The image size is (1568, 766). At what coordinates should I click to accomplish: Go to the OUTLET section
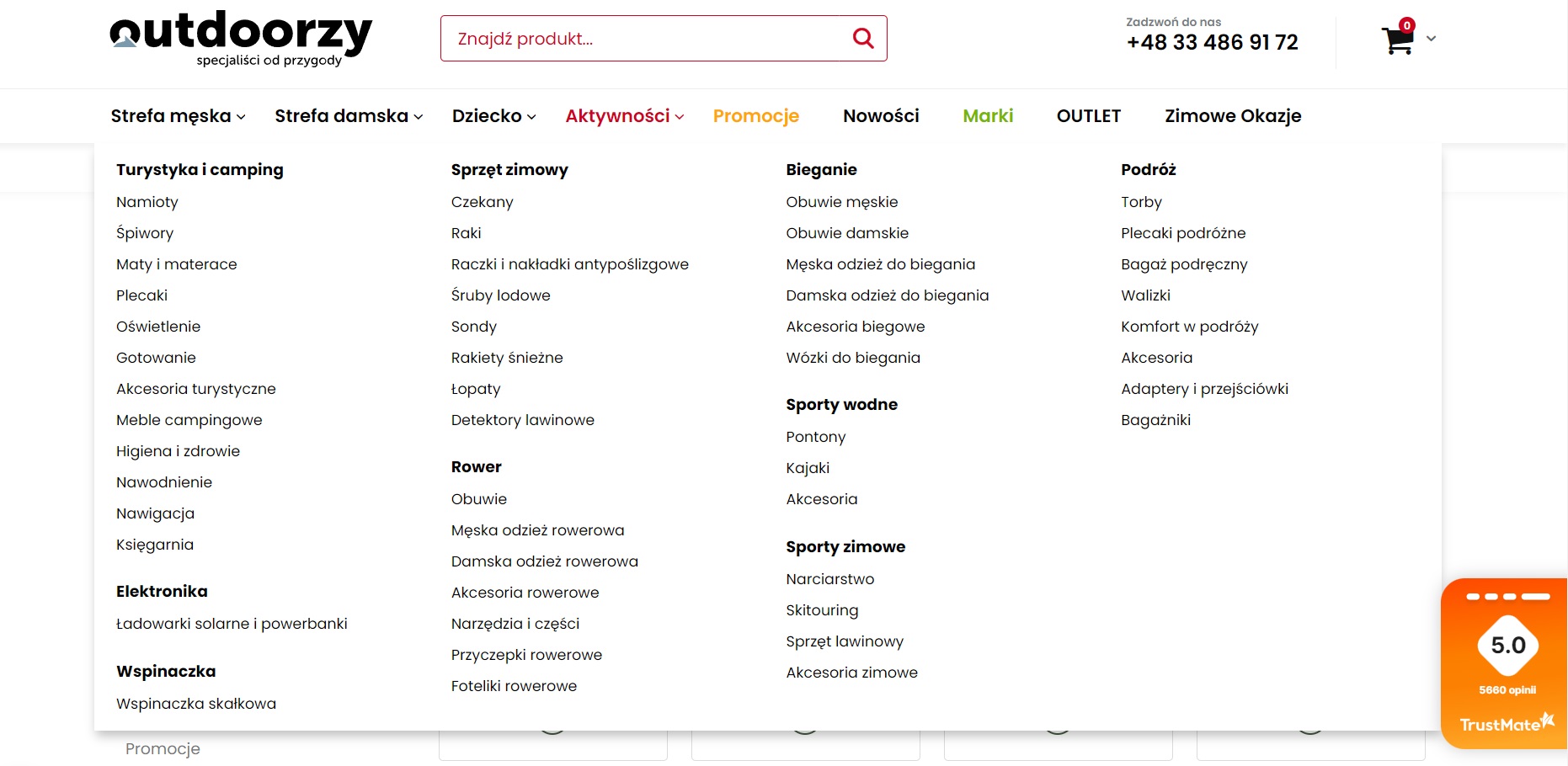click(x=1089, y=116)
